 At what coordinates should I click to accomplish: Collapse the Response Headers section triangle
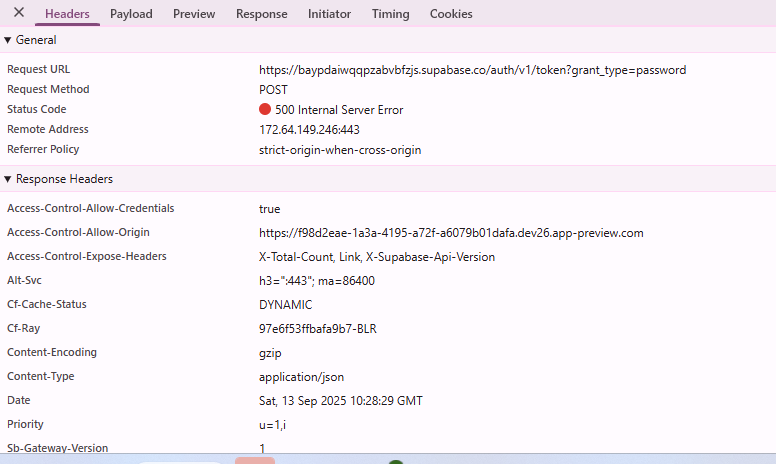coord(7,179)
